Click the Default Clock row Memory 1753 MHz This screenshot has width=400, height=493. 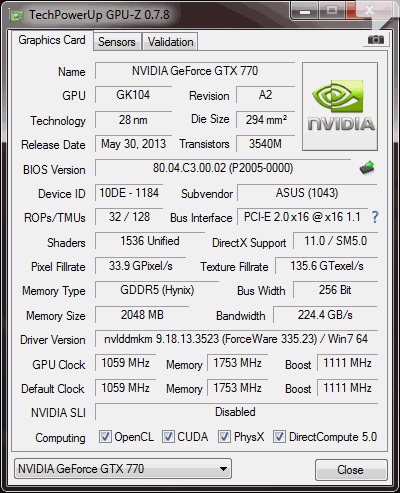(238, 388)
